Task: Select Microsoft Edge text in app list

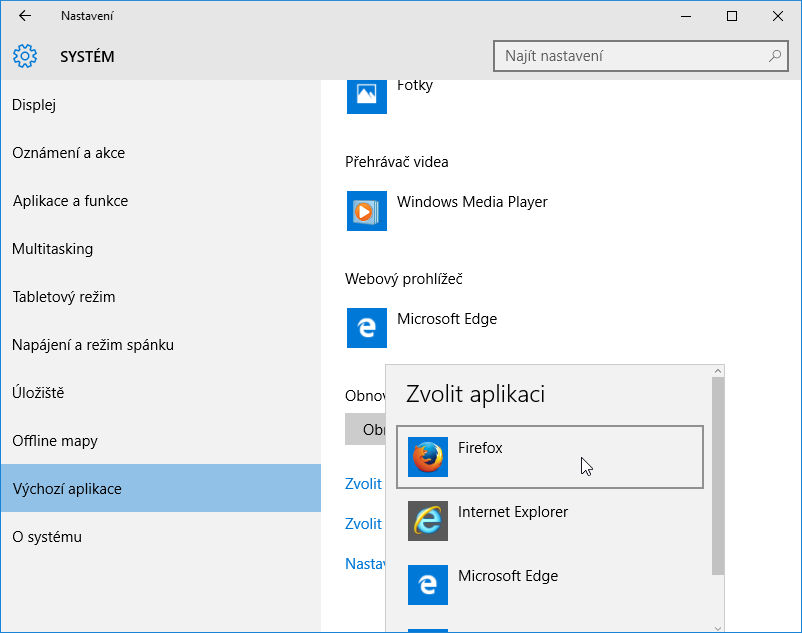Action: click(x=508, y=576)
